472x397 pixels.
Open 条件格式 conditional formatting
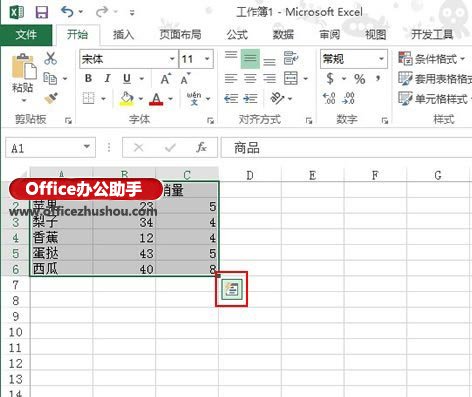[x=432, y=59]
